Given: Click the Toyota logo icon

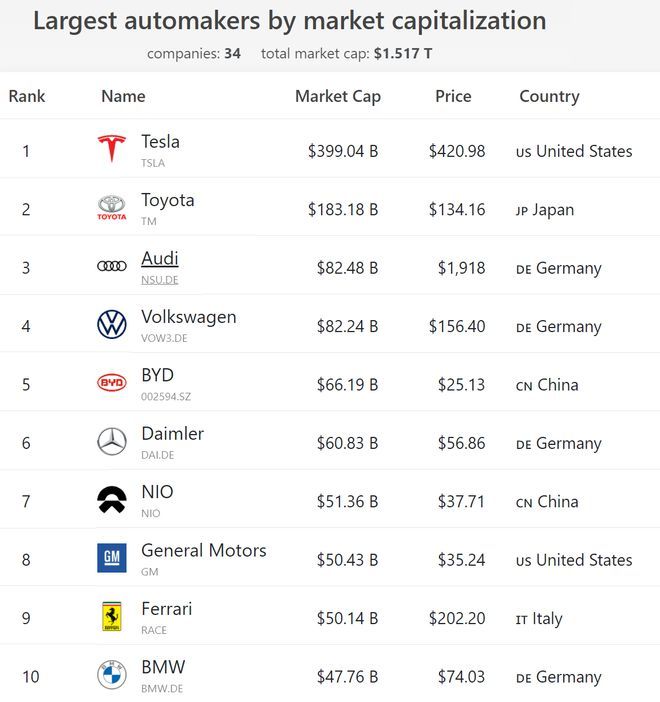Looking at the screenshot, I should [x=111, y=208].
